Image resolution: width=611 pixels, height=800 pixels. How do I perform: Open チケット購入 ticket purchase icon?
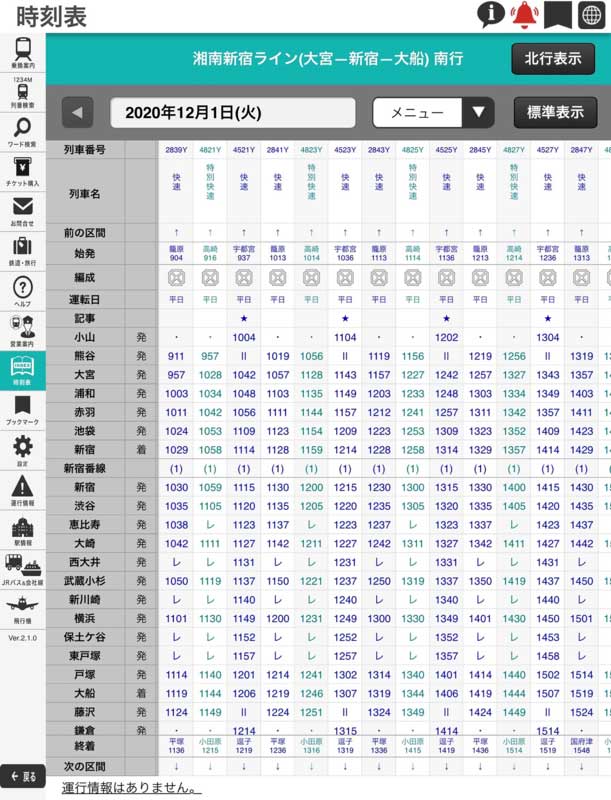coord(23,171)
